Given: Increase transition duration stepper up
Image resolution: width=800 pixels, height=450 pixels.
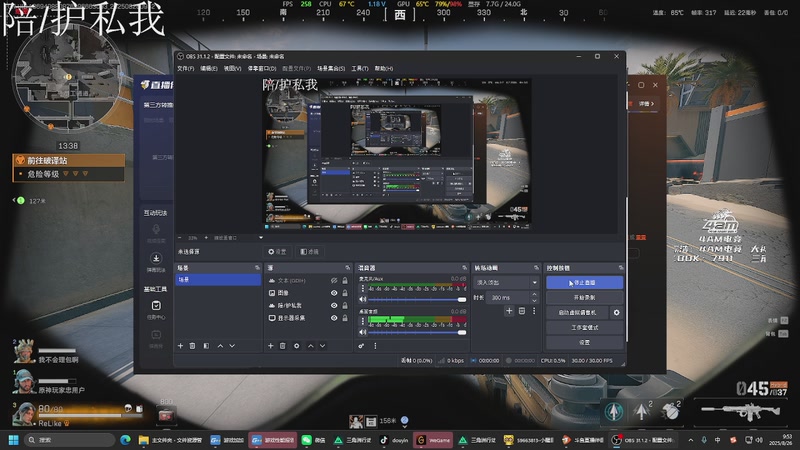Looking at the screenshot, I should [534, 294].
